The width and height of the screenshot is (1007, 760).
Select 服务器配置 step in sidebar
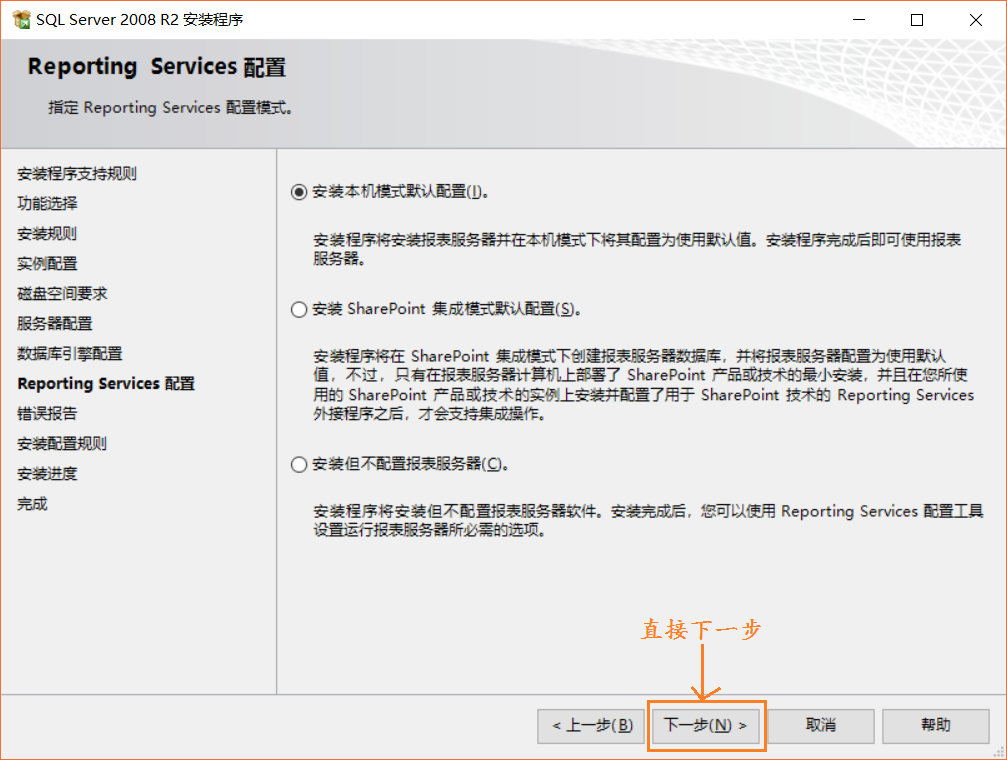[55, 324]
